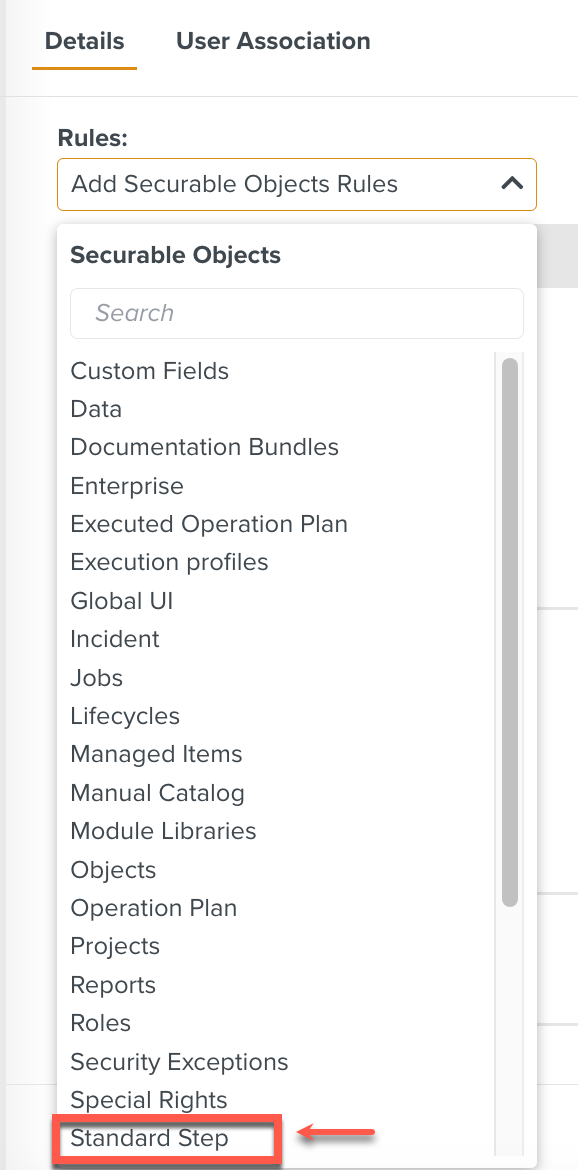Select Custom Fields securable object
The height and width of the screenshot is (1170, 578).
point(149,370)
